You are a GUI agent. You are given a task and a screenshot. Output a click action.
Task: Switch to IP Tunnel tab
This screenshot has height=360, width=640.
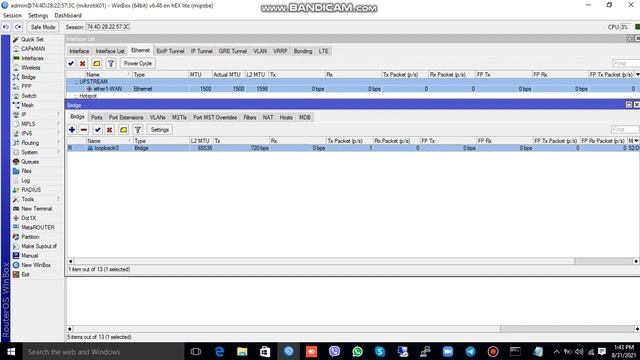point(202,51)
